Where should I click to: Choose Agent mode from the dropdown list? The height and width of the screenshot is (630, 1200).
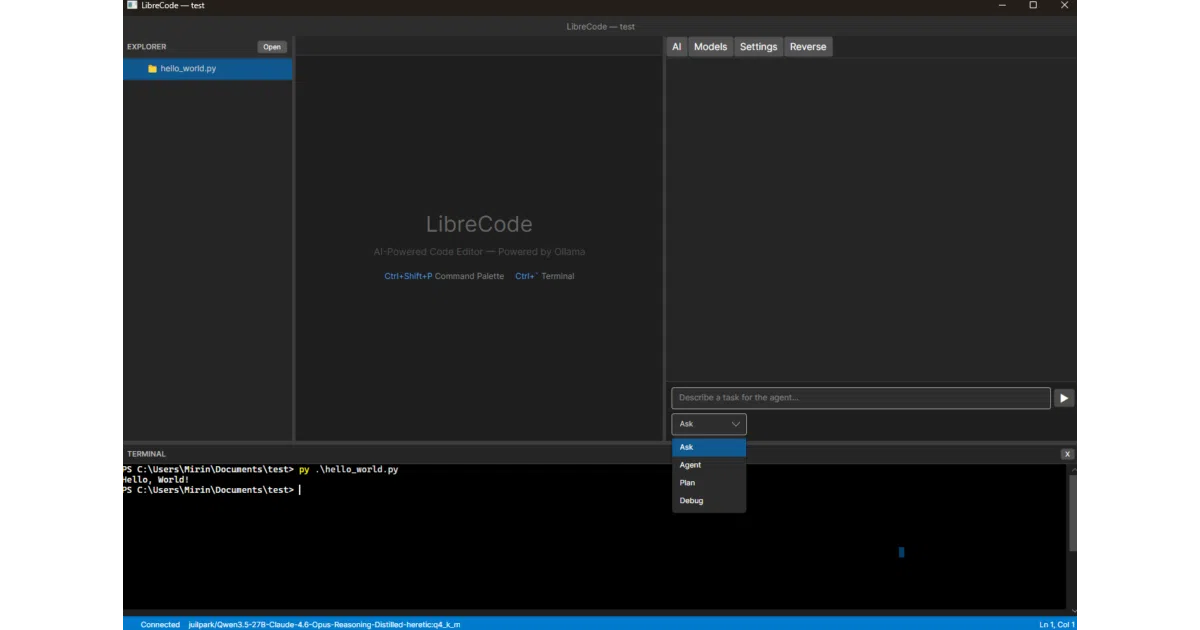point(709,465)
